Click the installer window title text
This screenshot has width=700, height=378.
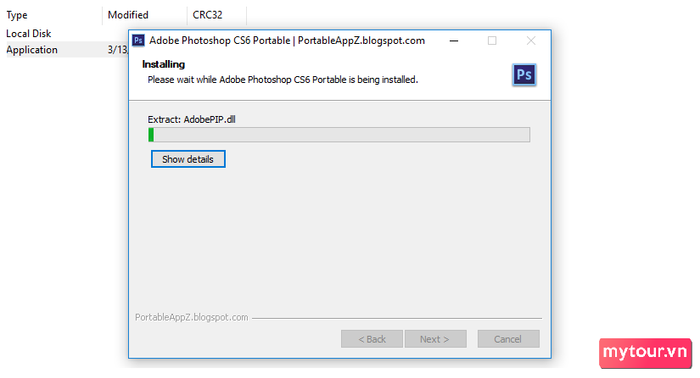click(x=287, y=41)
